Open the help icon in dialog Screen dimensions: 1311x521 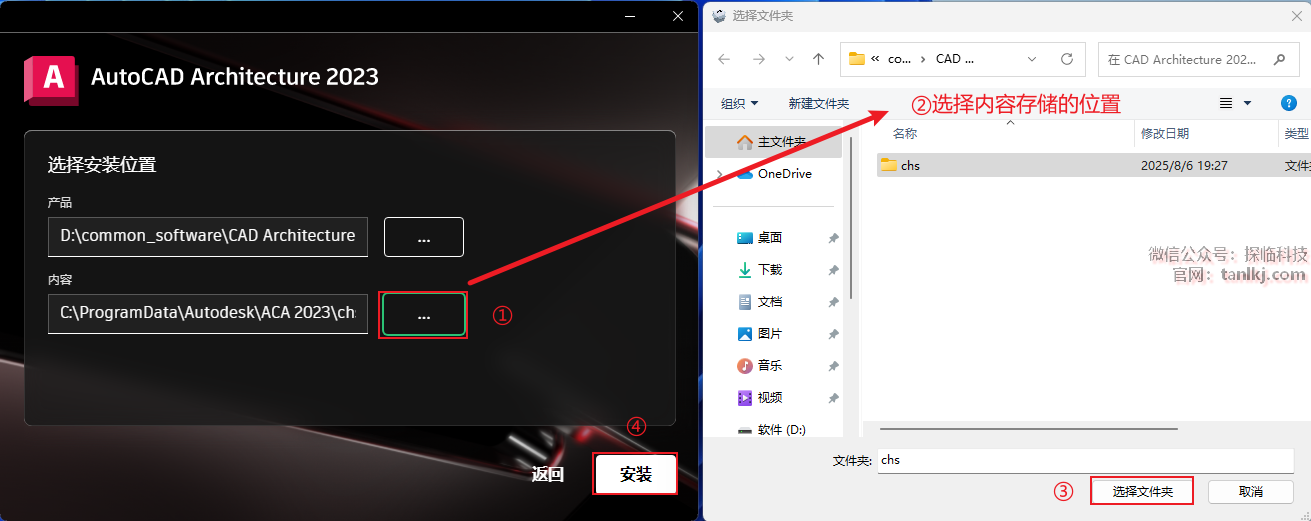pyautogui.click(x=1289, y=103)
